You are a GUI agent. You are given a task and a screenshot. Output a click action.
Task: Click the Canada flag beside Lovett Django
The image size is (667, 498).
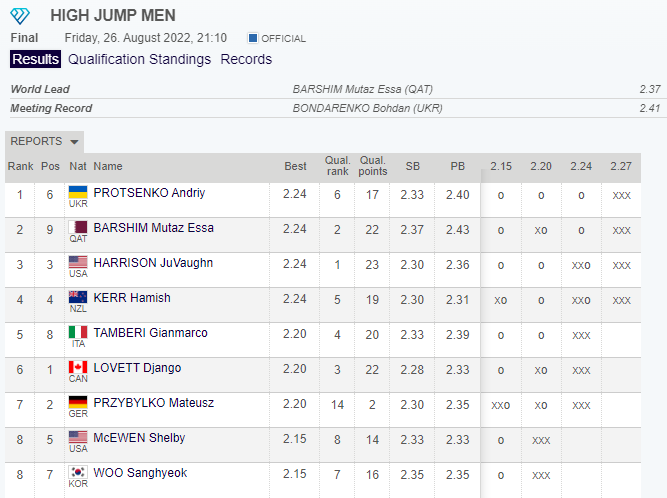77,367
